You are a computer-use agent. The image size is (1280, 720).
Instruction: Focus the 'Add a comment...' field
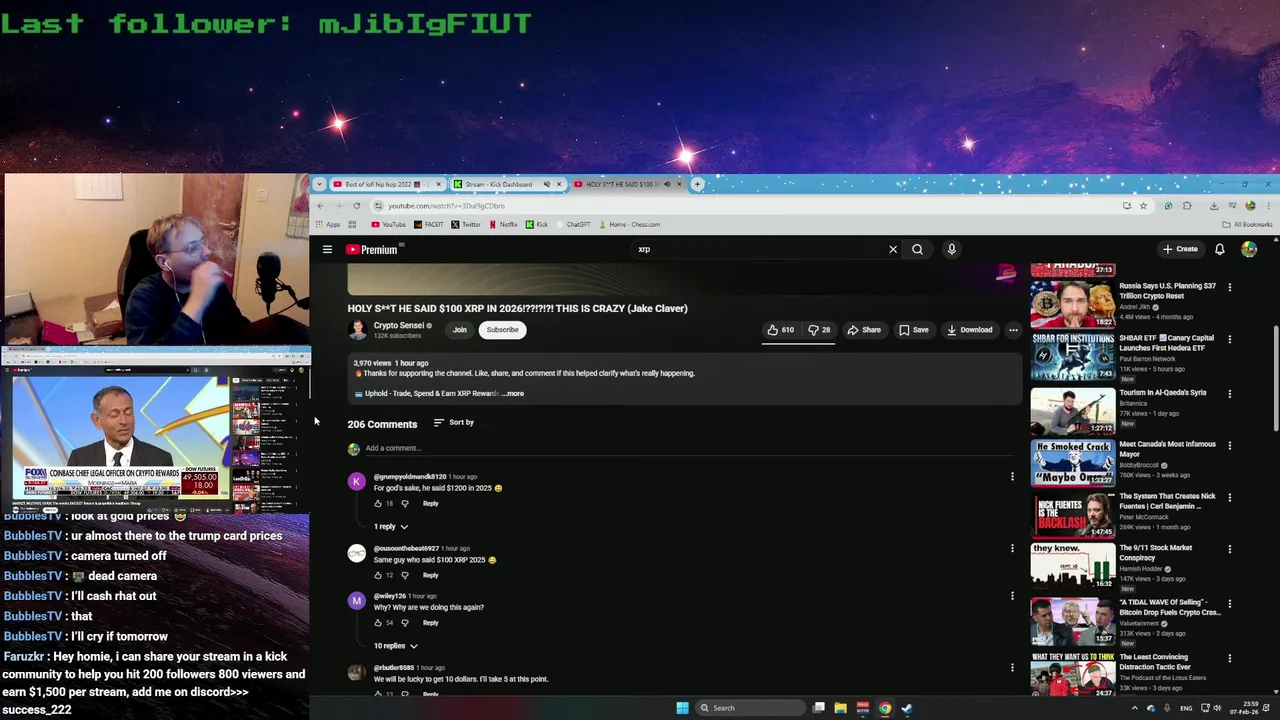689,448
